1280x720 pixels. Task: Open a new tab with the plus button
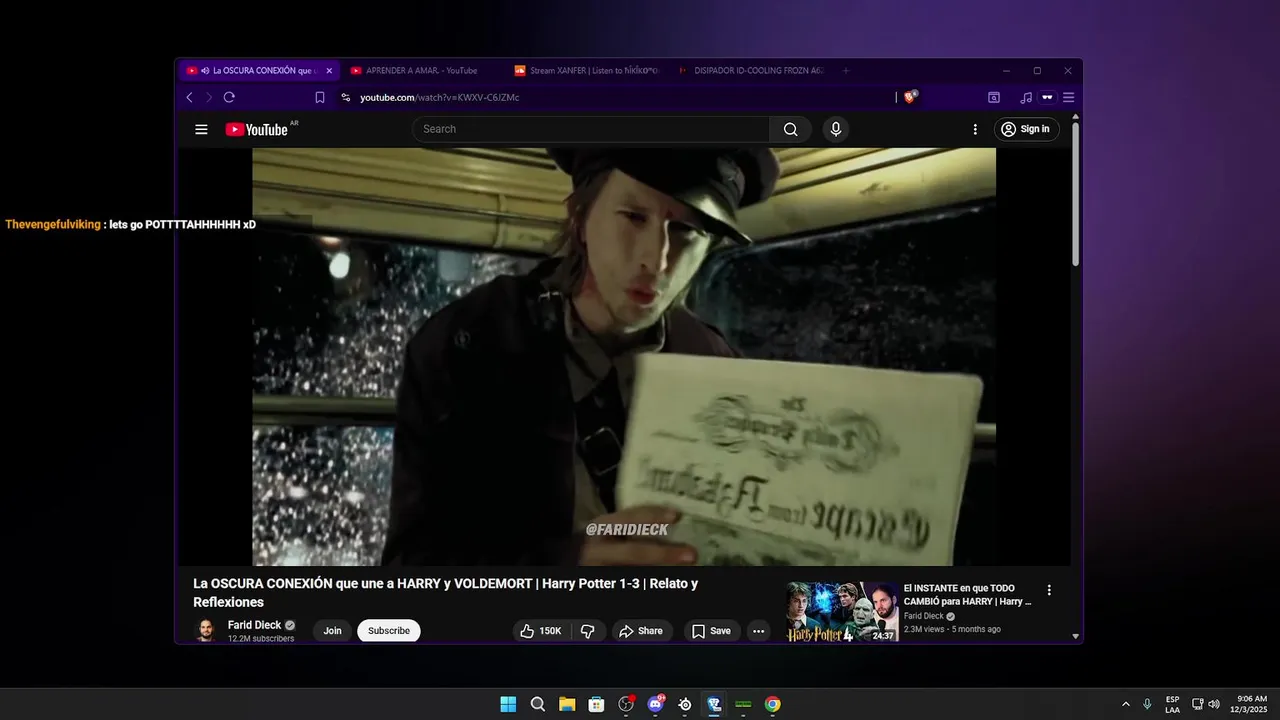click(846, 71)
